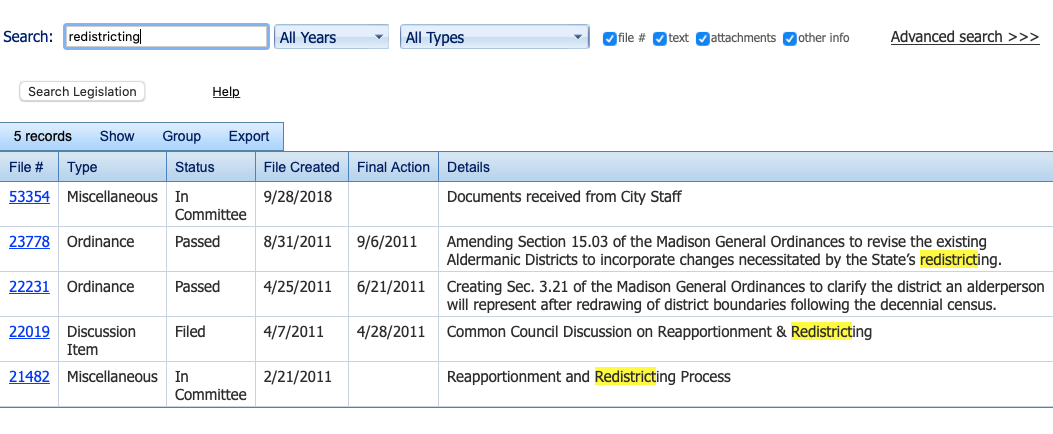Open file number 53354
1053x434 pixels.
(x=30, y=197)
